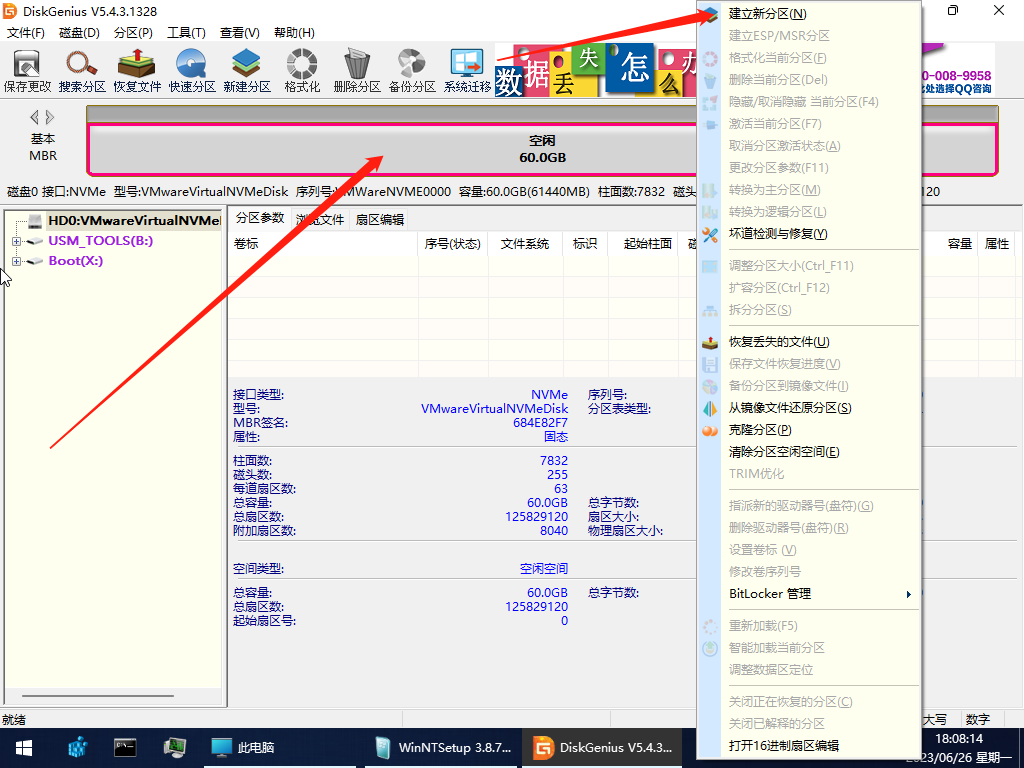The height and width of the screenshot is (768, 1024).
Task: Click the 建立新分区 icon in context menu
Action: (x=710, y=14)
